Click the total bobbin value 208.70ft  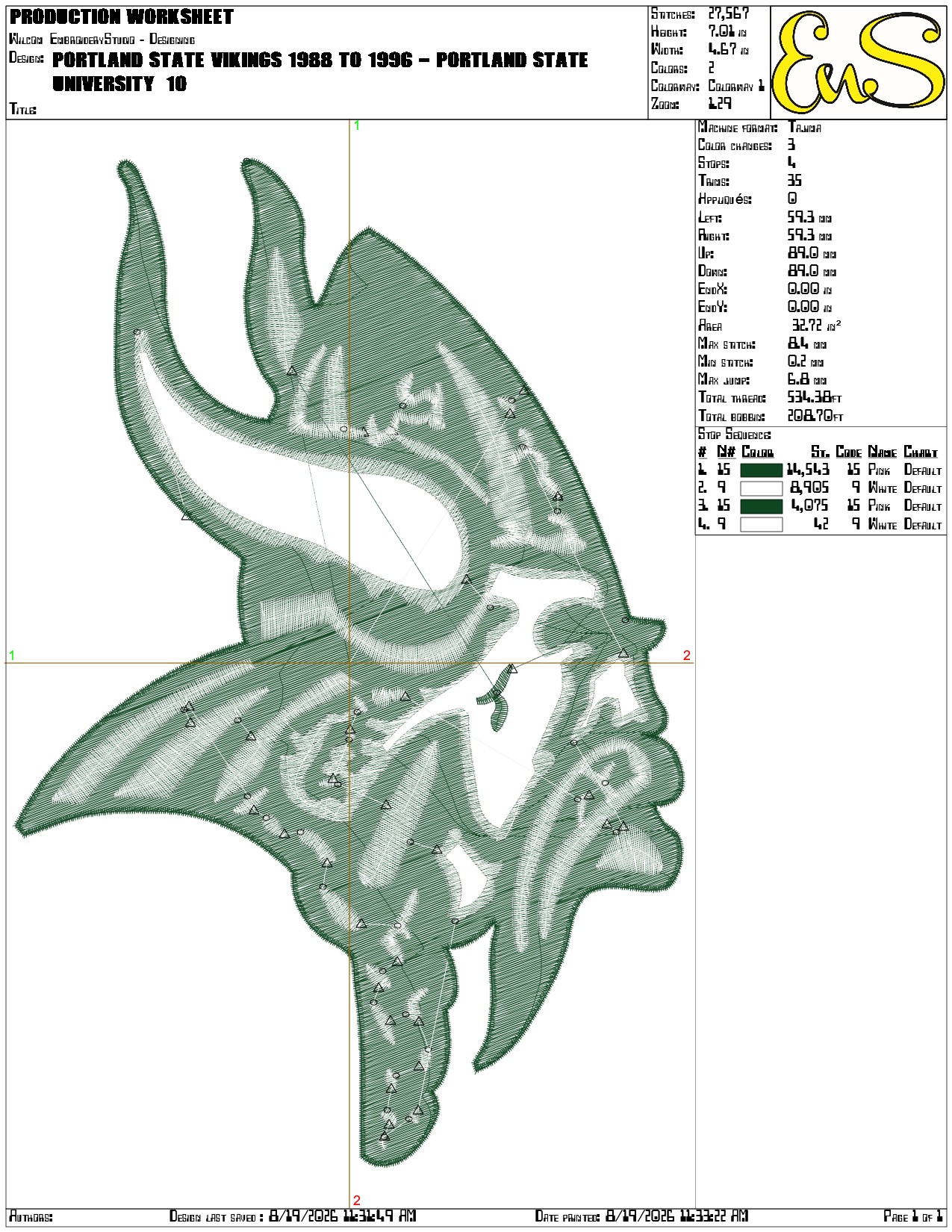click(815, 416)
